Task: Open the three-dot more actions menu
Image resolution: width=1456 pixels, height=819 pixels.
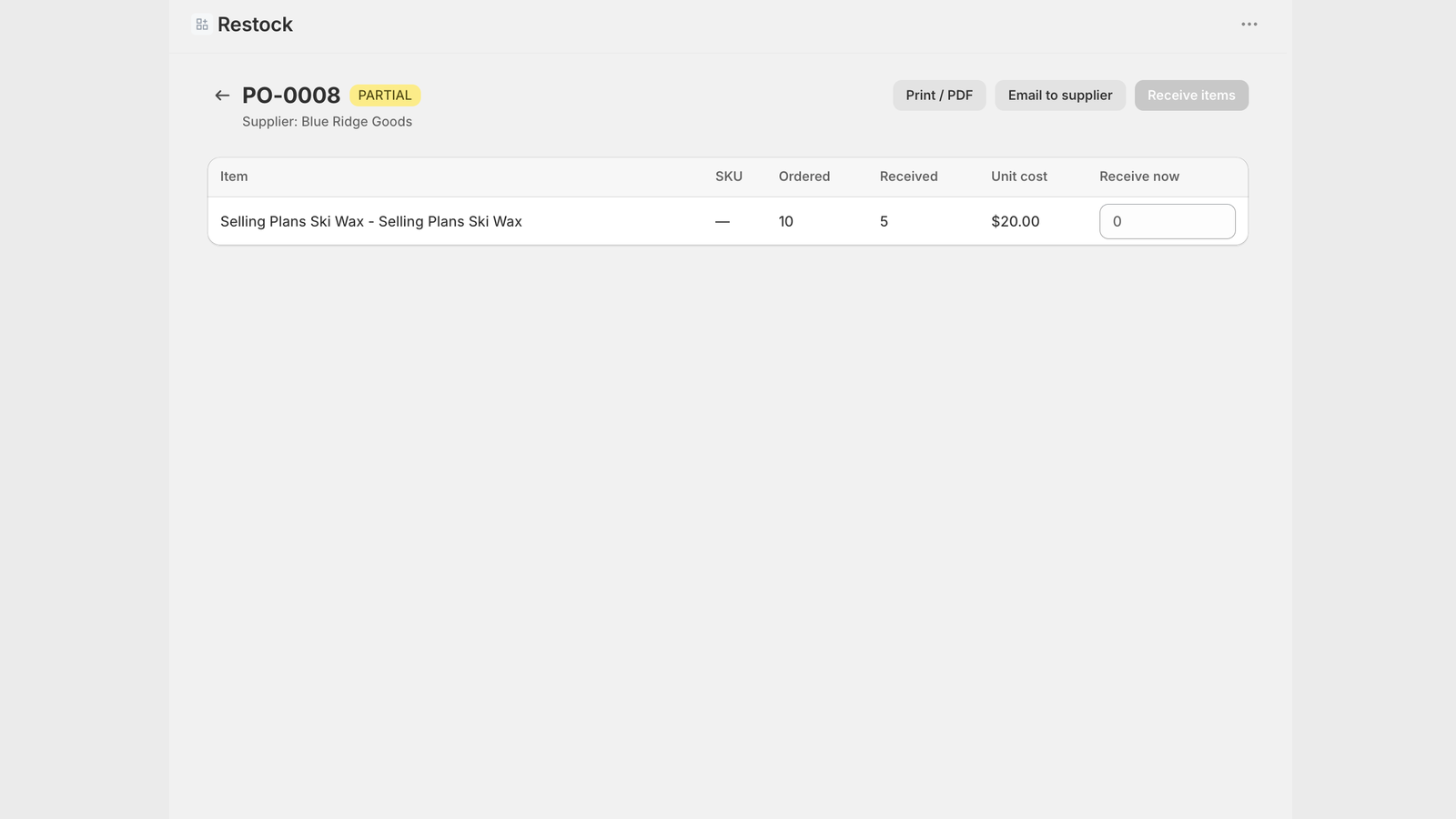Action: (x=1249, y=25)
